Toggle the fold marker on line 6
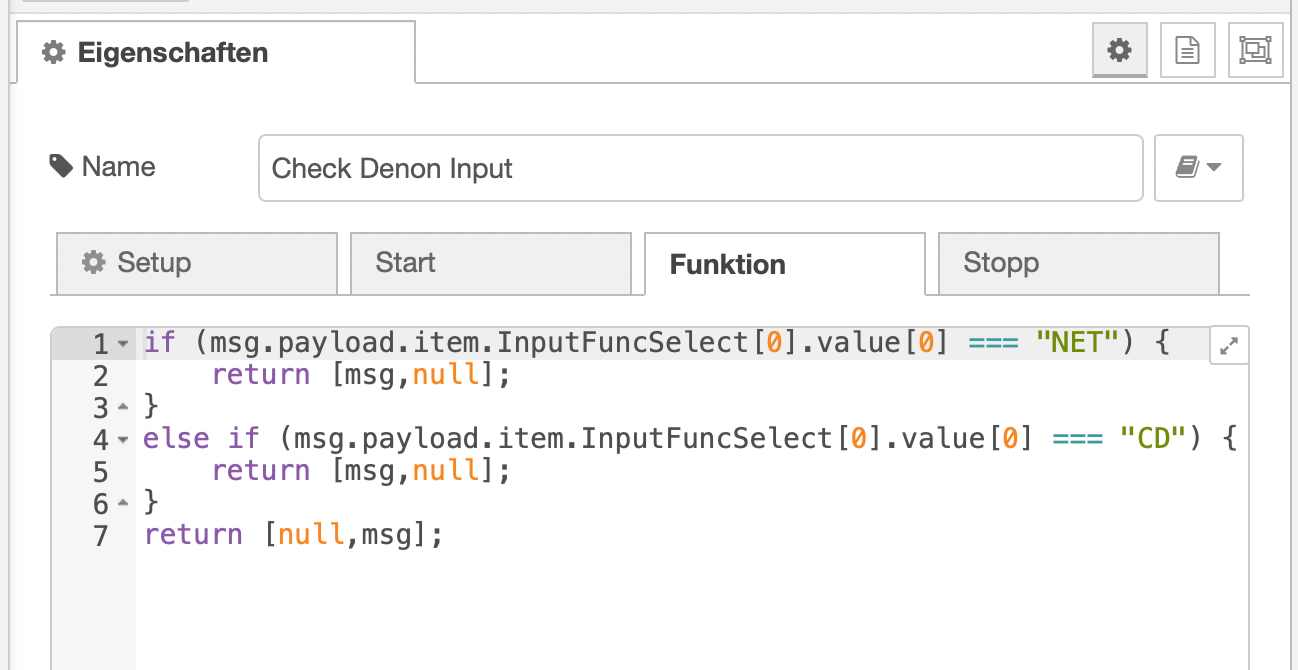 (x=123, y=502)
